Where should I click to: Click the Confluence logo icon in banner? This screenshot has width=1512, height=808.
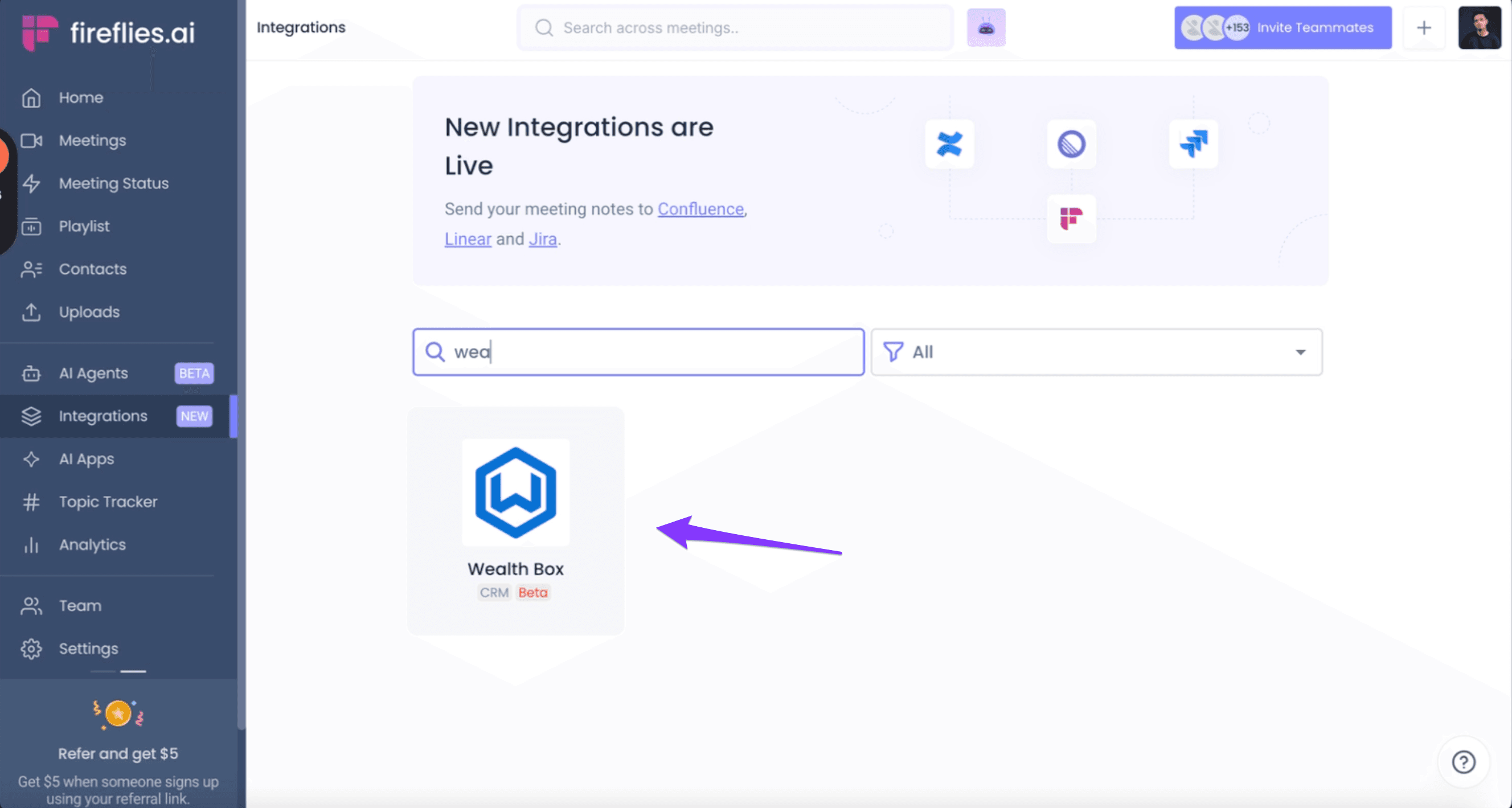950,143
